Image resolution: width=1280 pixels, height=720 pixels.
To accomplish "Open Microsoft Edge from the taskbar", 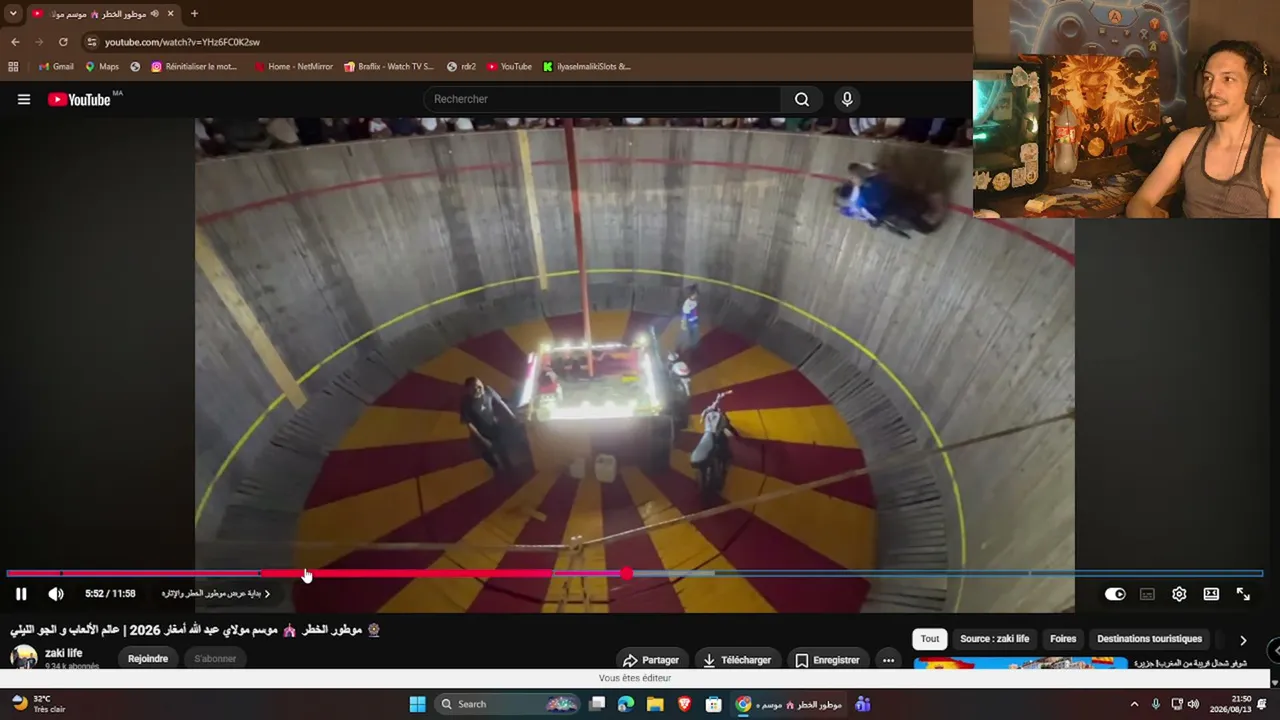I will click(626, 704).
